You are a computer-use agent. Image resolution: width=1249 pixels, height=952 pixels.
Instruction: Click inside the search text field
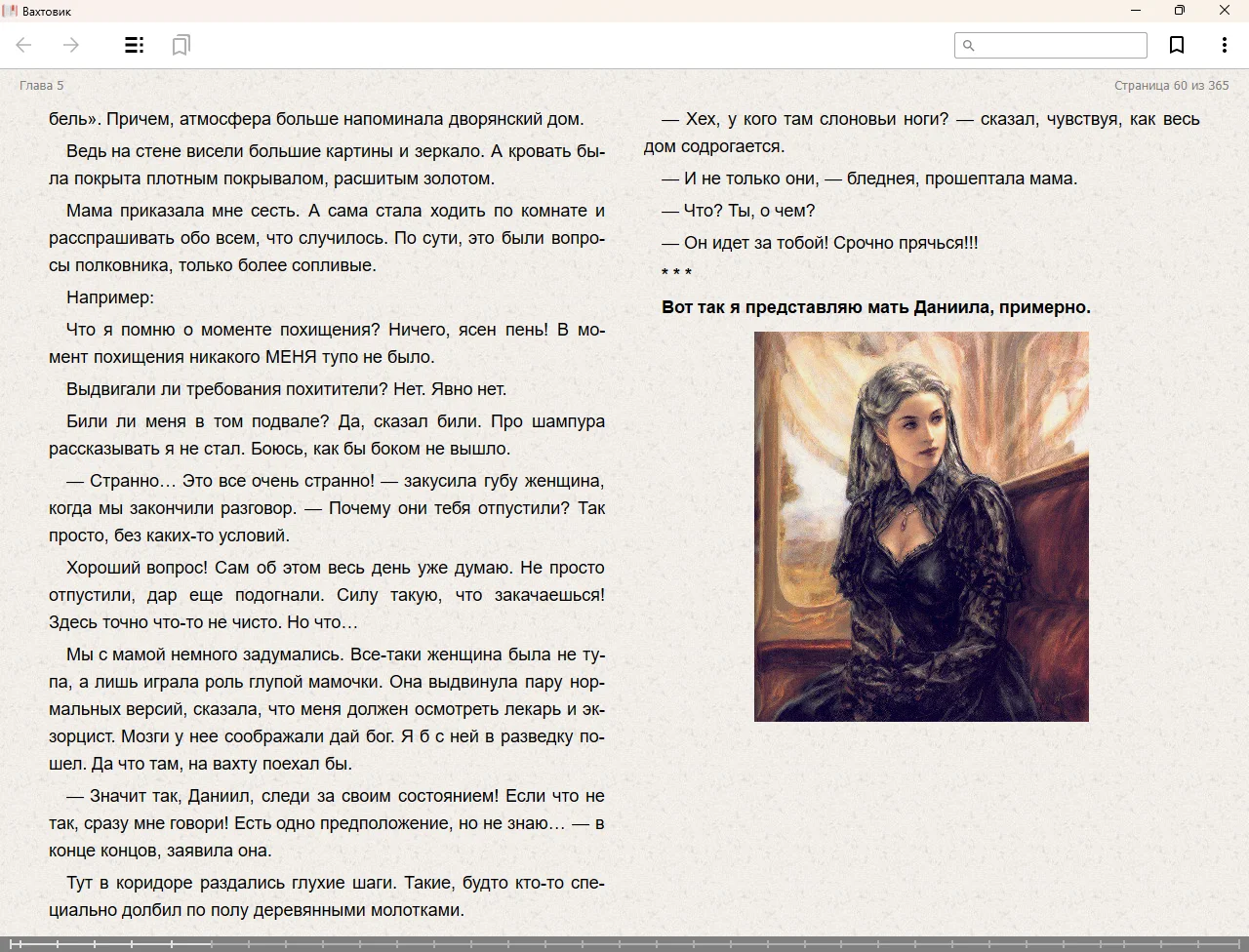tap(1060, 45)
